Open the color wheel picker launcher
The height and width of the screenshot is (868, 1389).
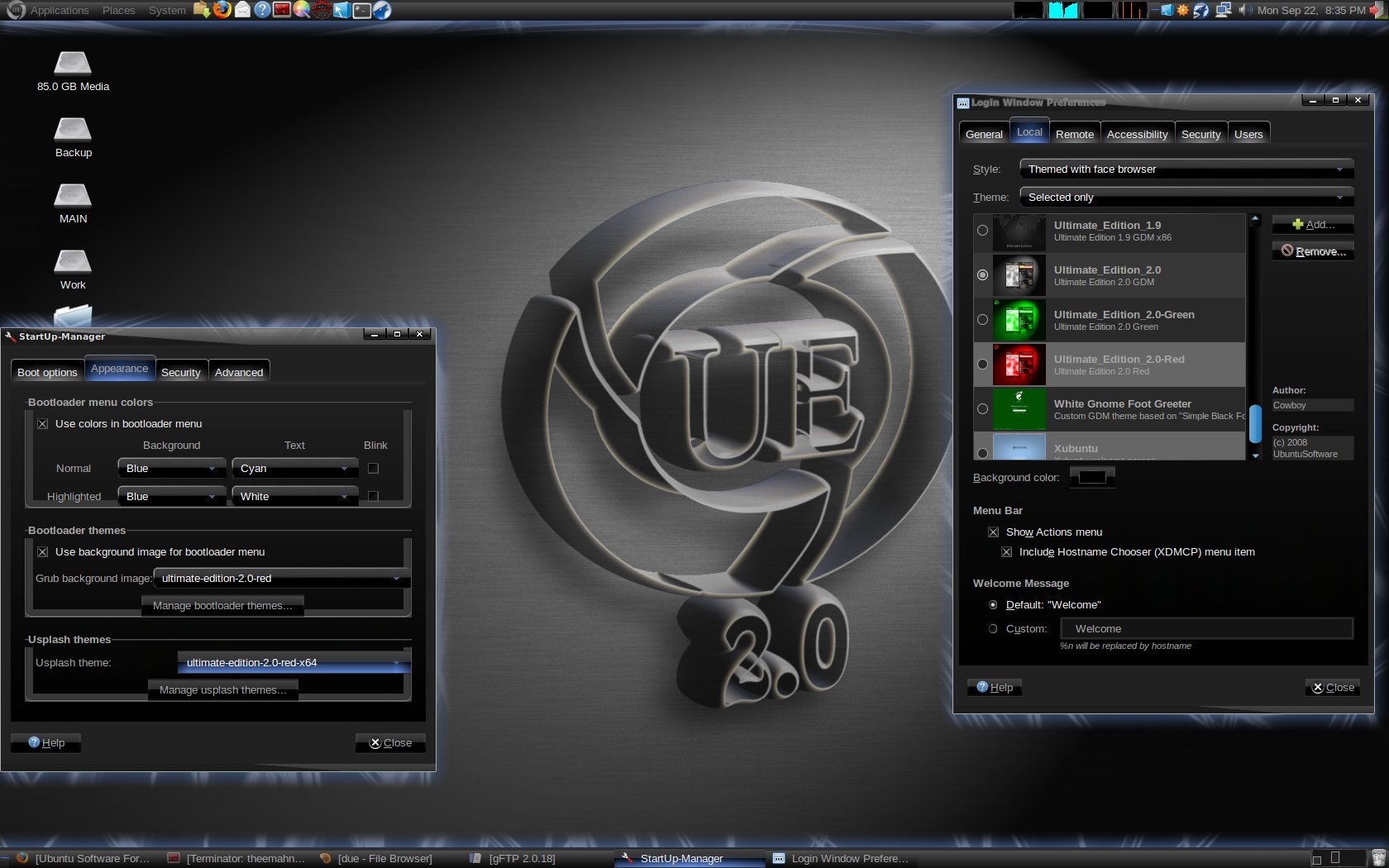[x=302, y=10]
